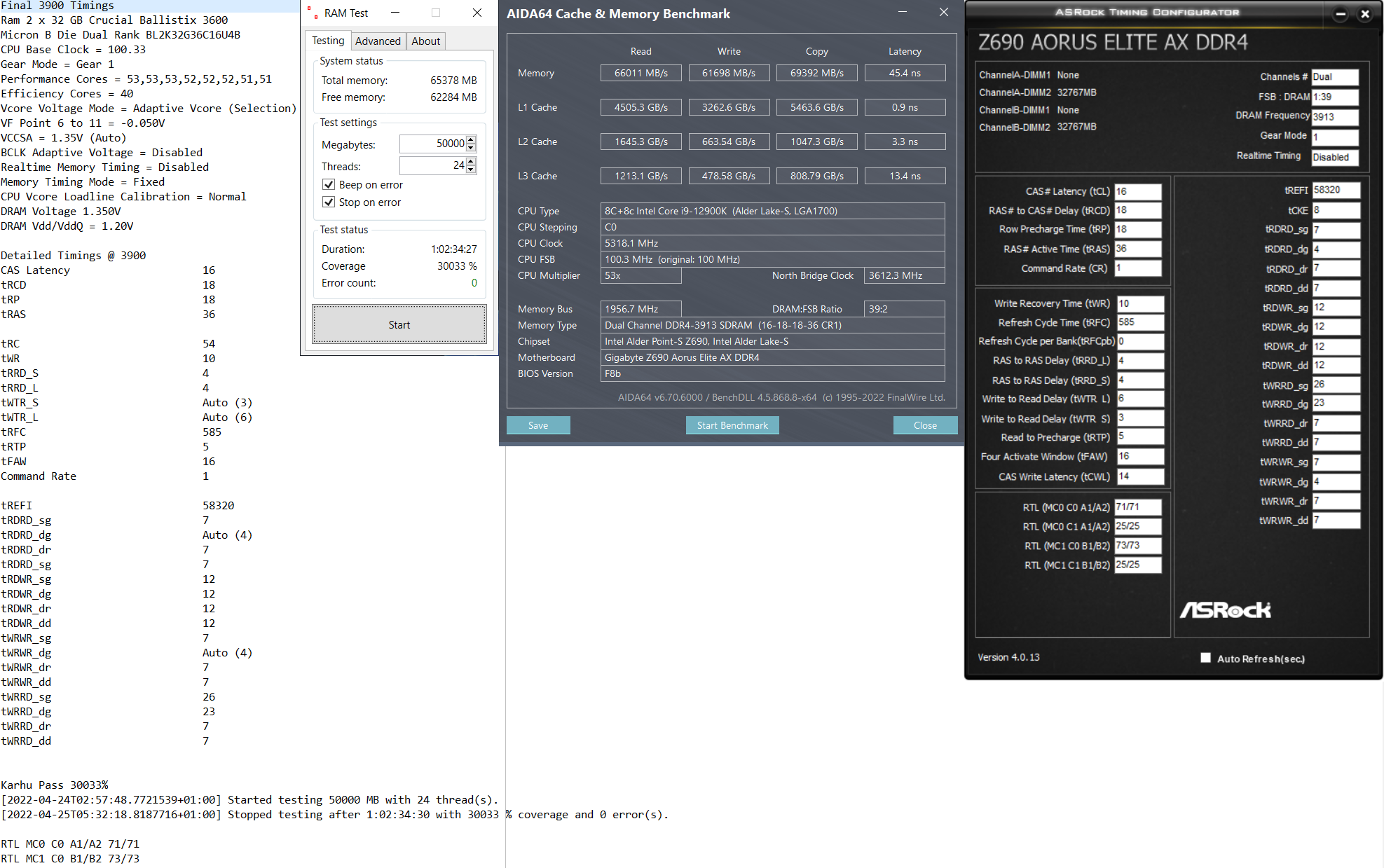Screen dimensions: 1384x868
Task: Close the RAM Test window
Action: [x=477, y=13]
